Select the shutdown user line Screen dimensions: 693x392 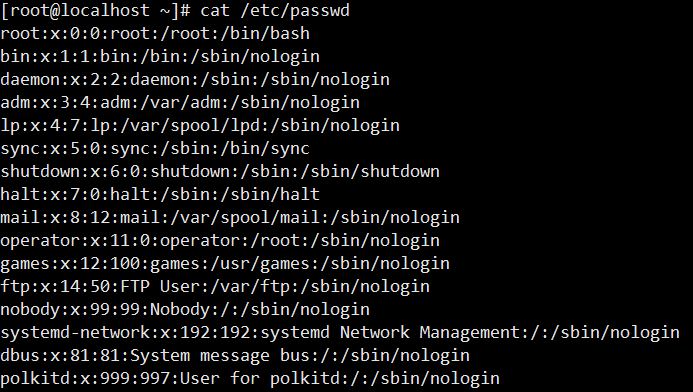220,171
